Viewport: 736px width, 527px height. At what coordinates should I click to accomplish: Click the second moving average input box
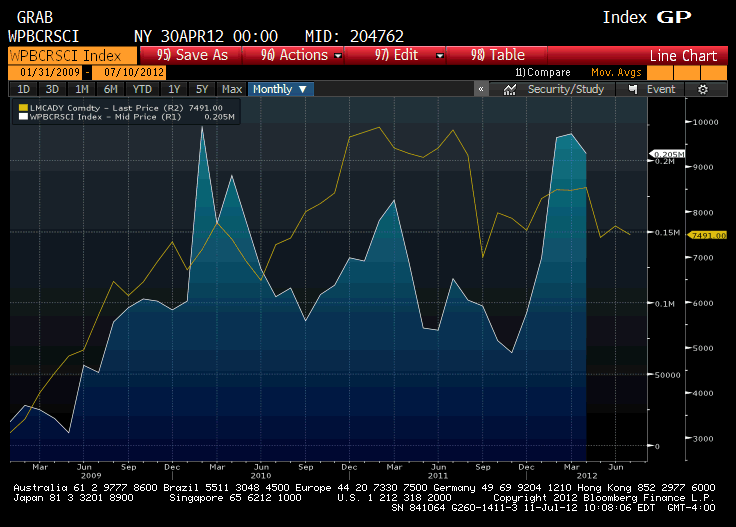[x=687, y=72]
